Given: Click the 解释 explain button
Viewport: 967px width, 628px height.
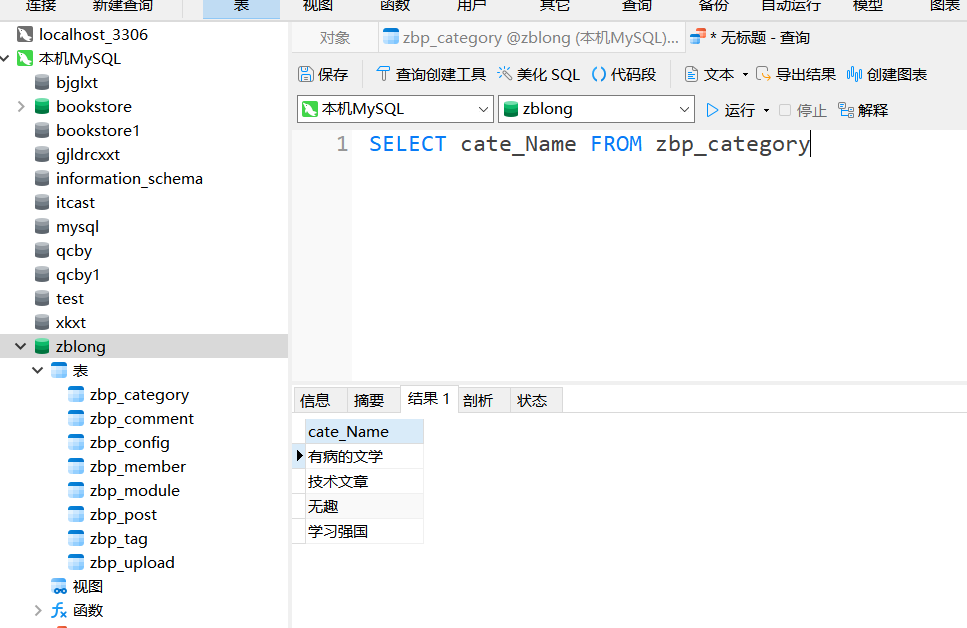Looking at the screenshot, I should 863,110.
